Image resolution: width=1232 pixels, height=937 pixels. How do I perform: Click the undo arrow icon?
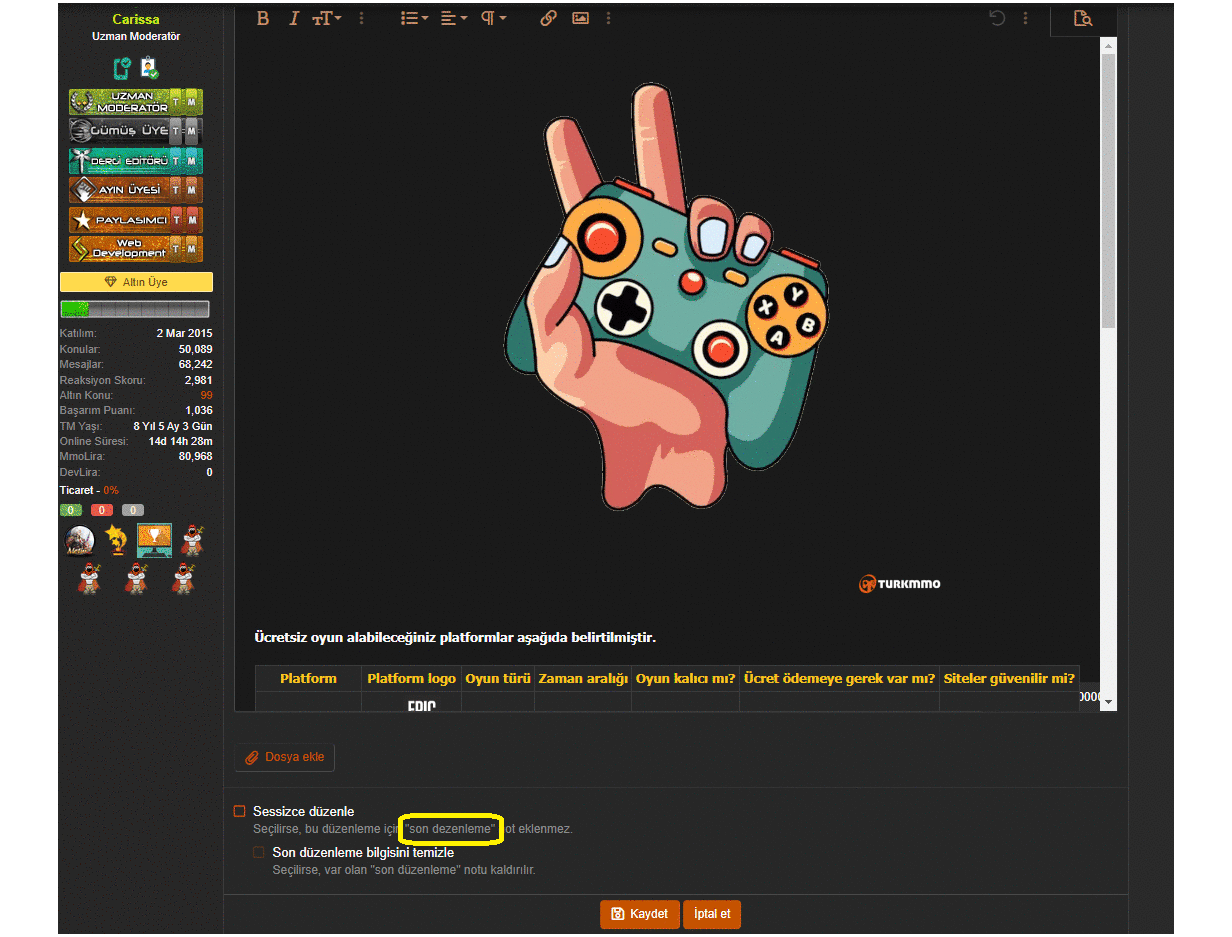point(996,18)
